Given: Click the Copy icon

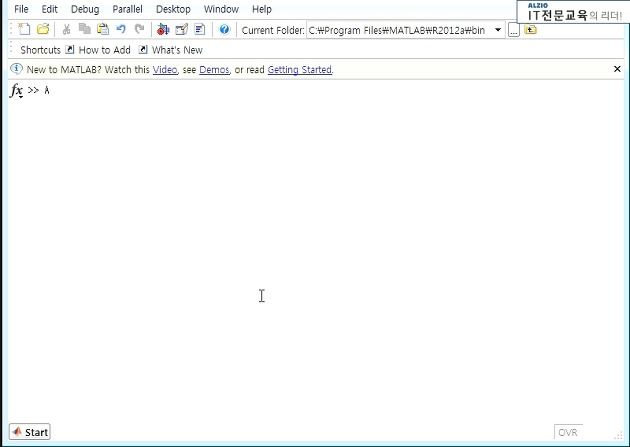Looking at the screenshot, I should point(84,29).
